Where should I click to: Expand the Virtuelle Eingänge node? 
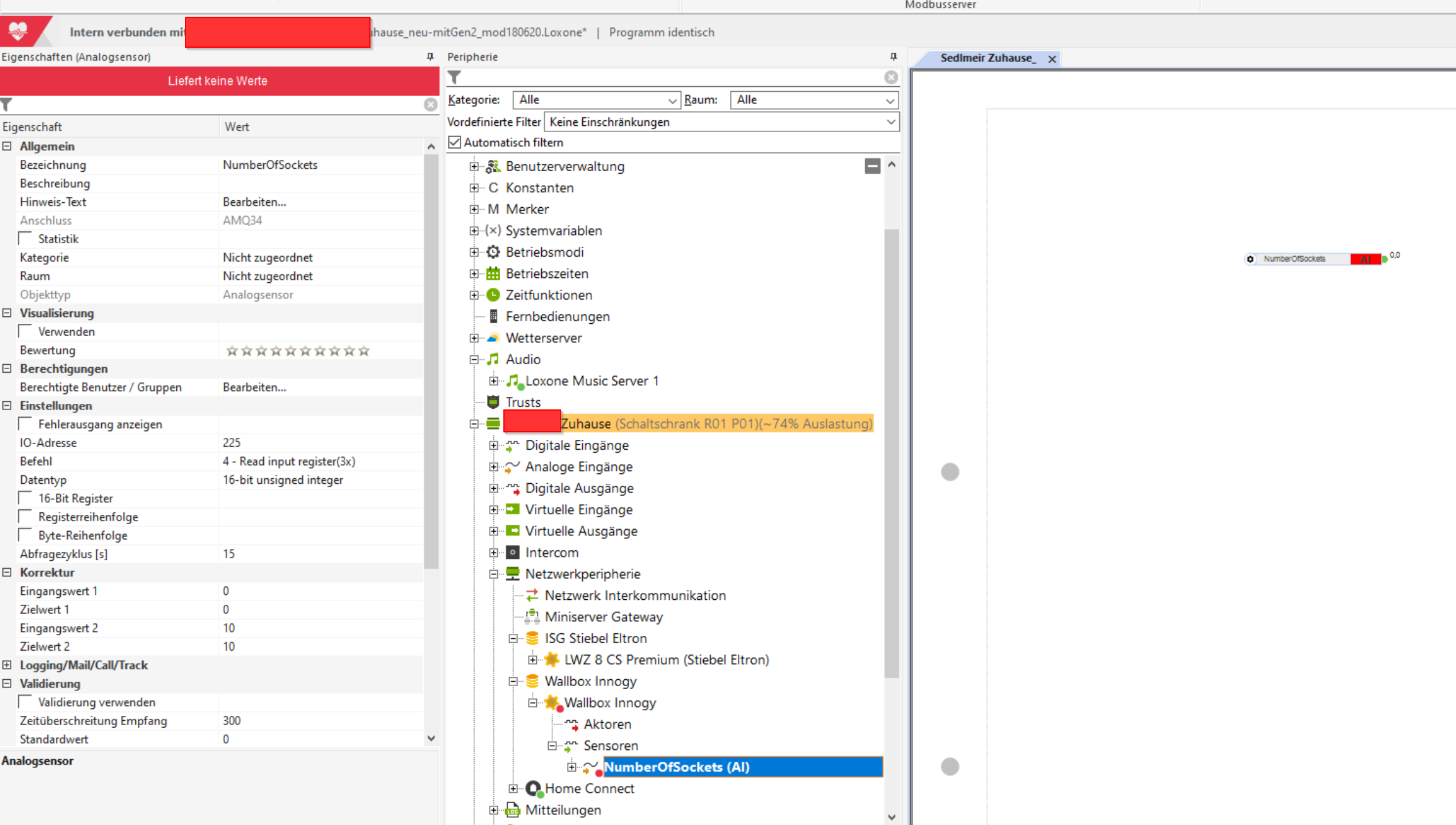click(x=493, y=510)
